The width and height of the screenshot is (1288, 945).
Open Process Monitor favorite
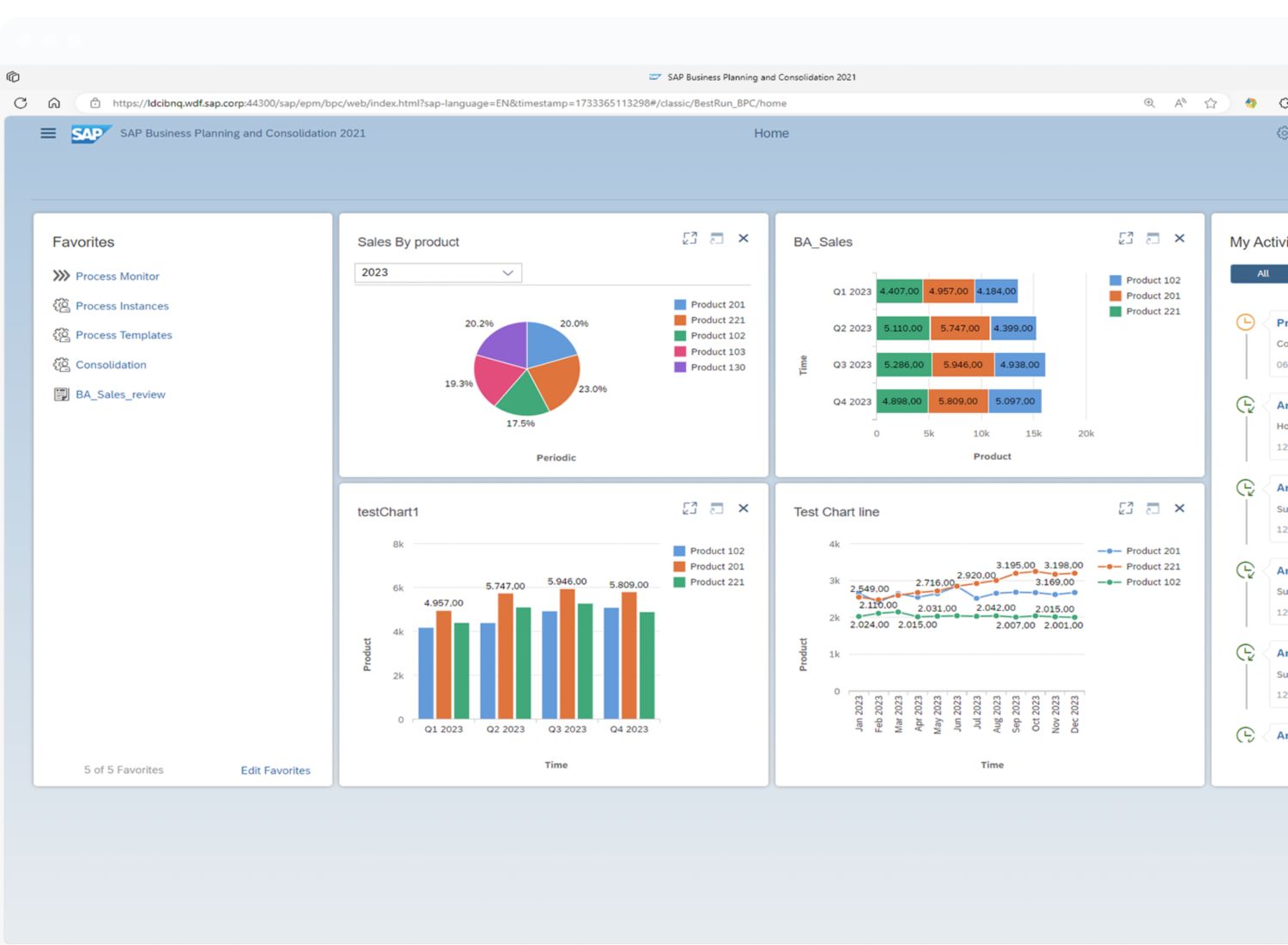(x=117, y=277)
